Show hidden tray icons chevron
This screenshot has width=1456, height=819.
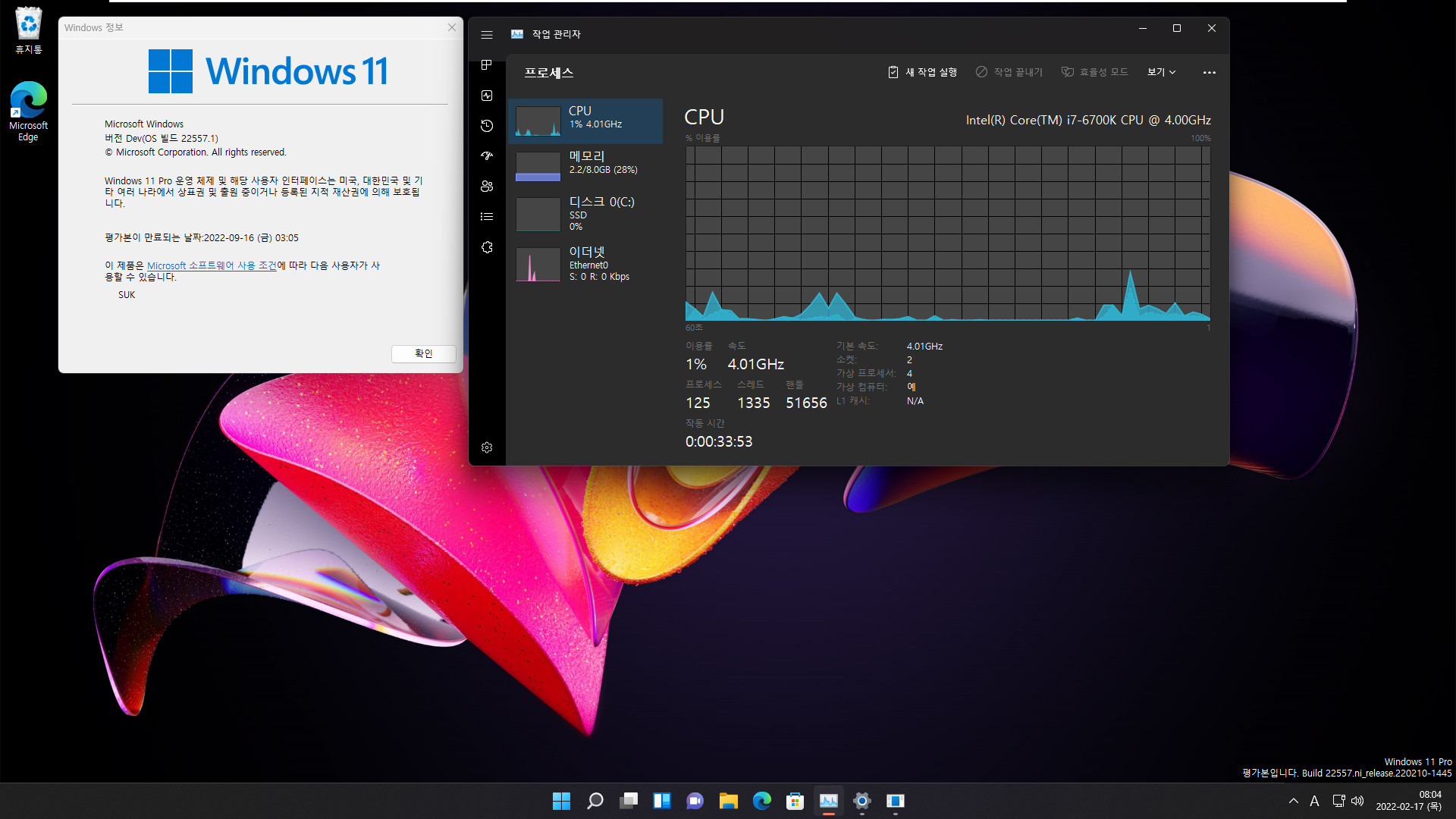coord(1294,801)
